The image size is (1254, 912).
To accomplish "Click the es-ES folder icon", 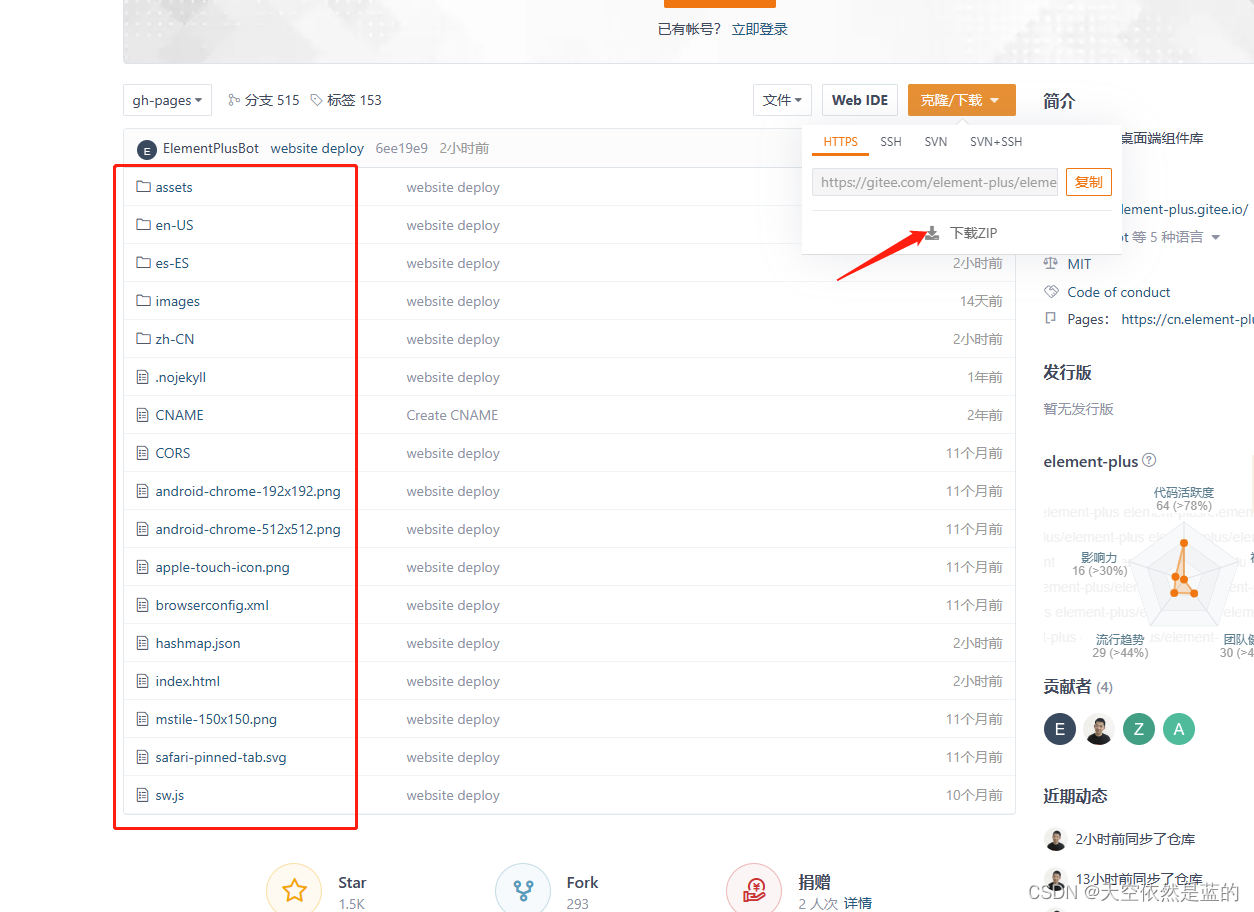I will 143,263.
